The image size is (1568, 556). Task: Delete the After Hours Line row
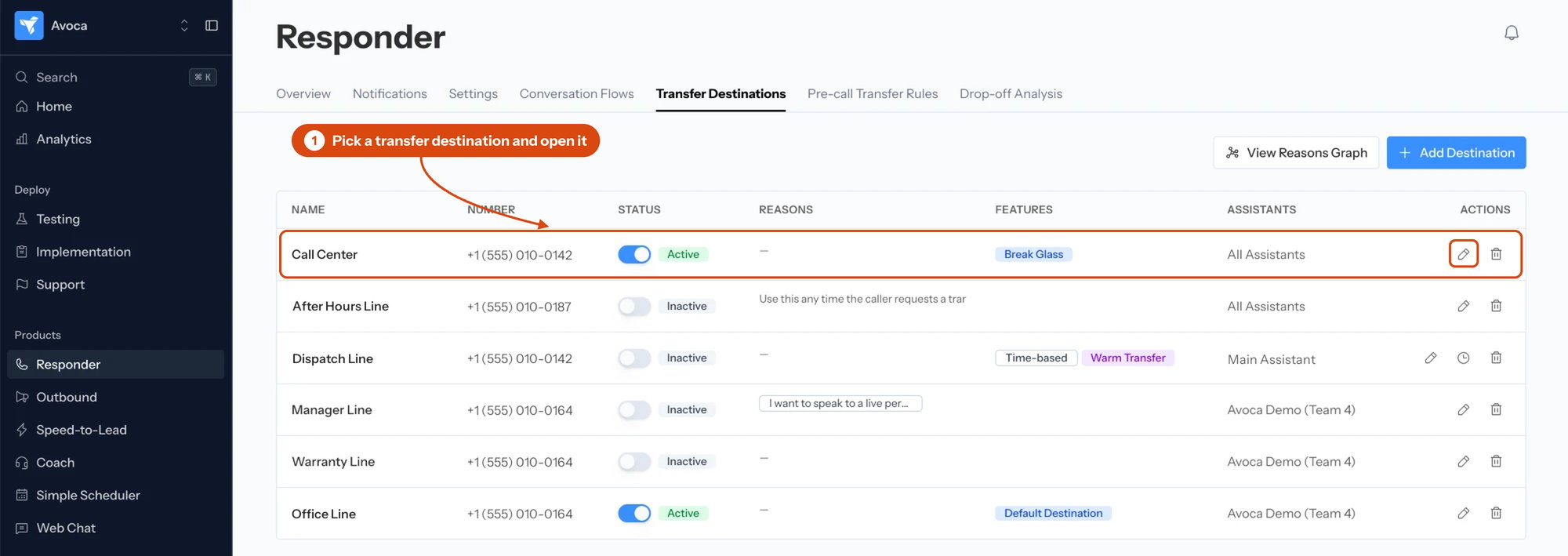[x=1496, y=306]
